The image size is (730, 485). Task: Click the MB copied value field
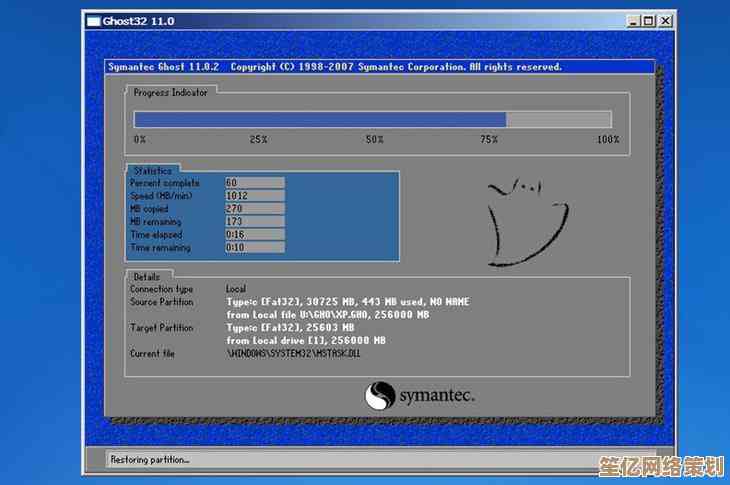254,209
